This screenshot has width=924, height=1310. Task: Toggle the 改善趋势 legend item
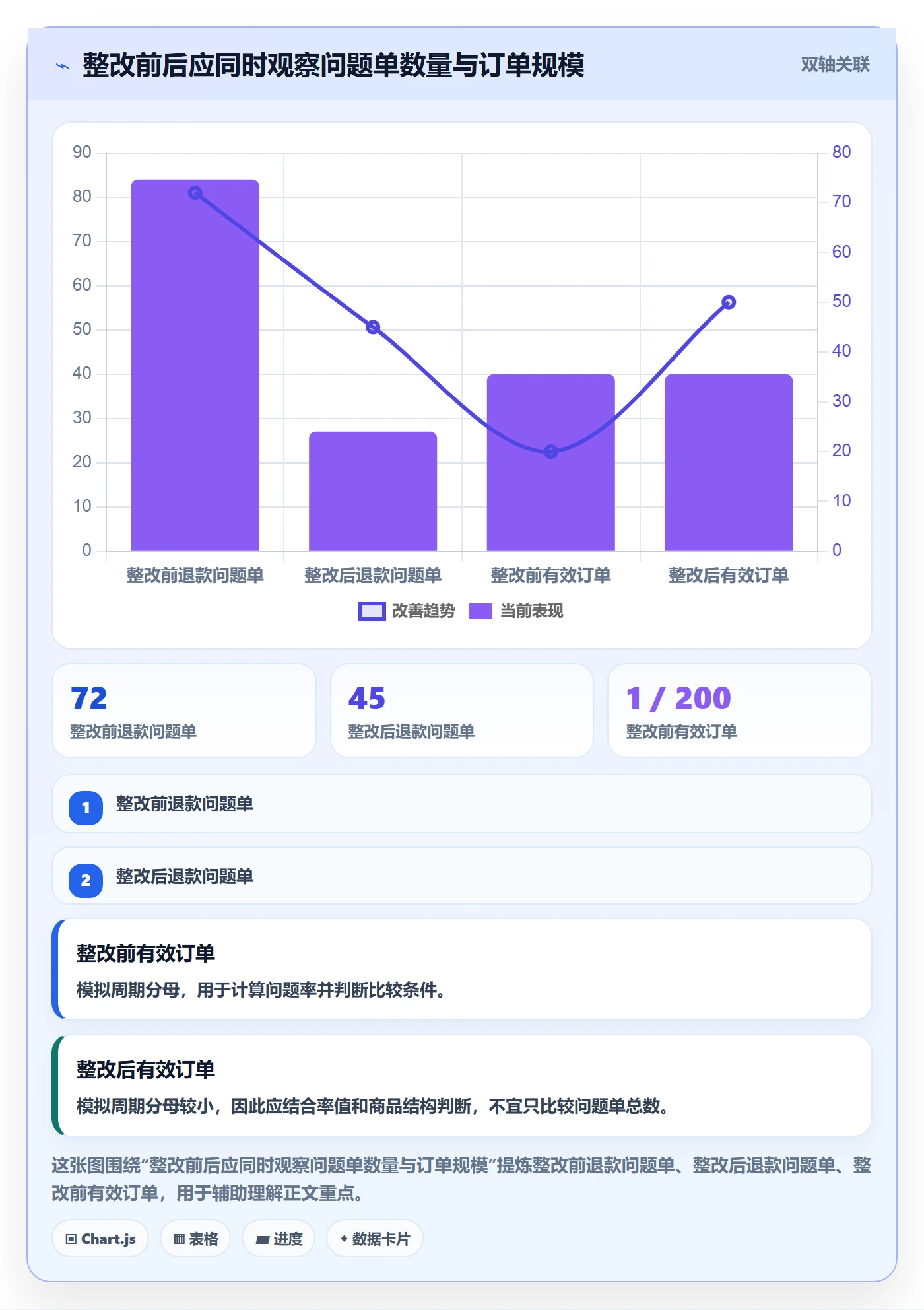click(x=407, y=611)
